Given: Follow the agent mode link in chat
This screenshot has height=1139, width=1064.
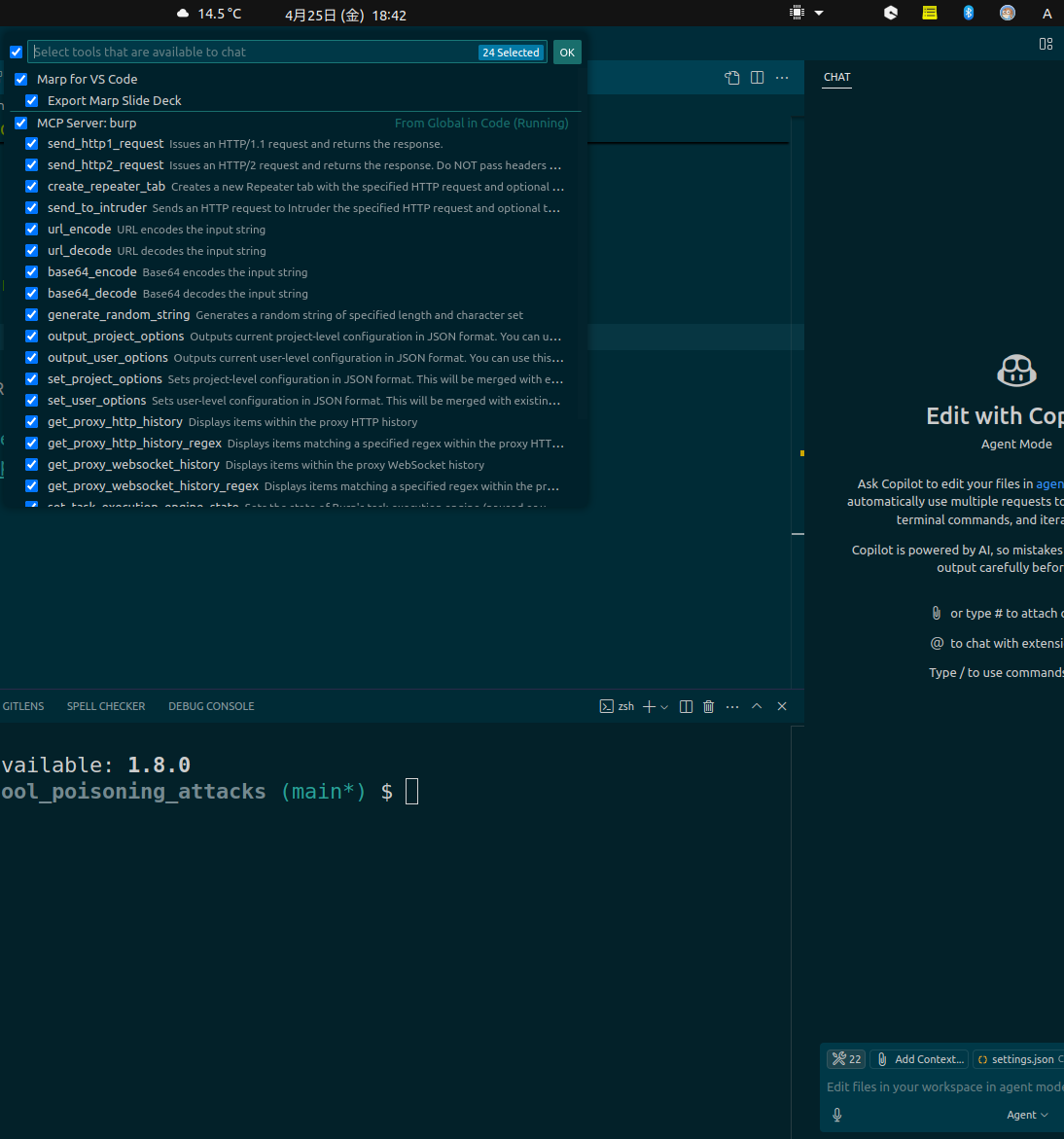Looking at the screenshot, I should point(1049,483).
